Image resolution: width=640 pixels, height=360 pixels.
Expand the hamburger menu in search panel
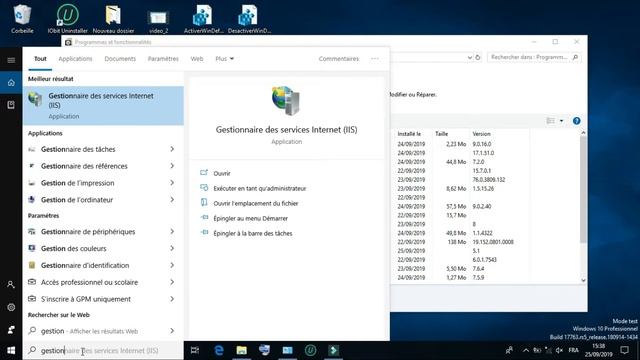point(11,60)
